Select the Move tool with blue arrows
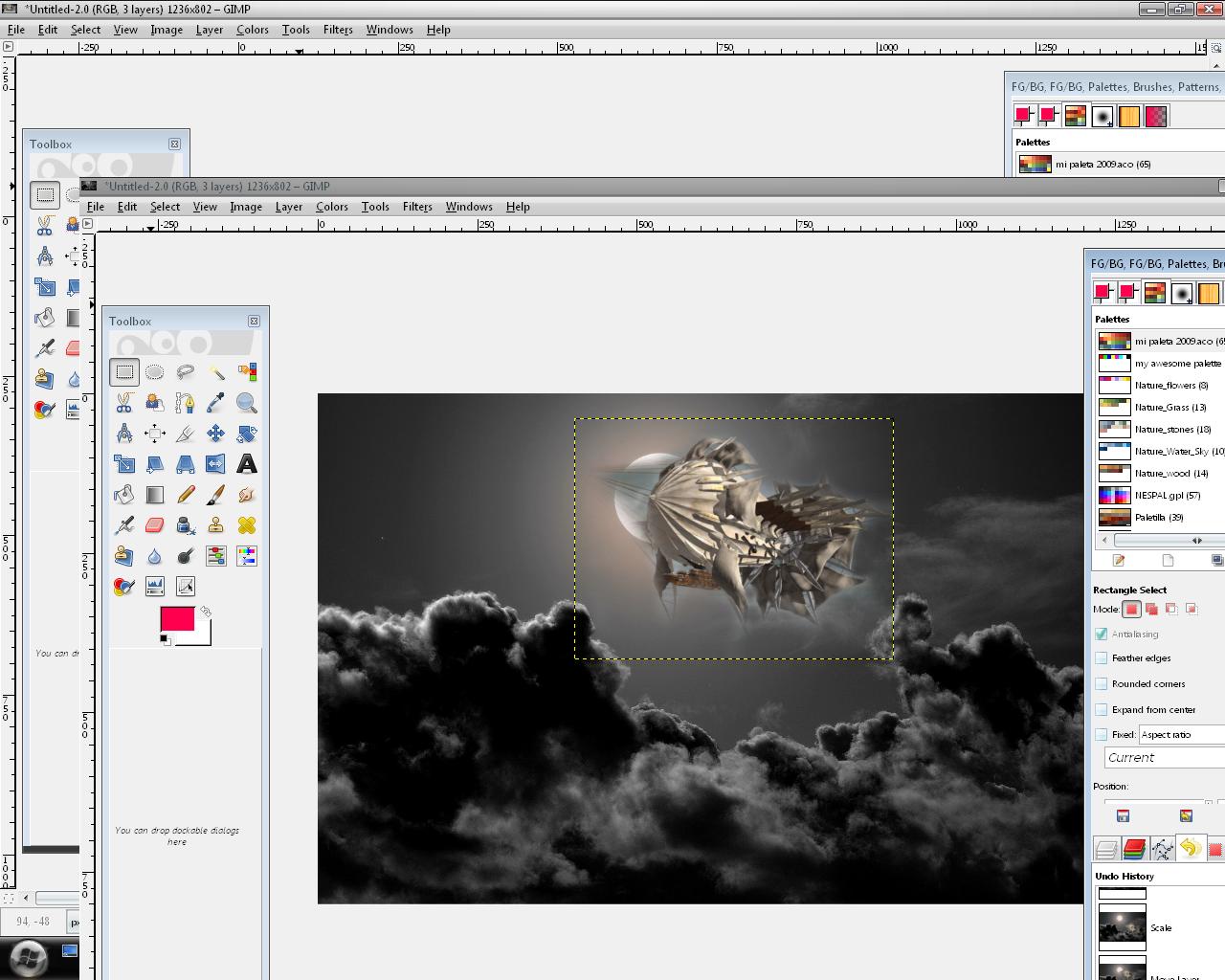 pyautogui.click(x=216, y=434)
